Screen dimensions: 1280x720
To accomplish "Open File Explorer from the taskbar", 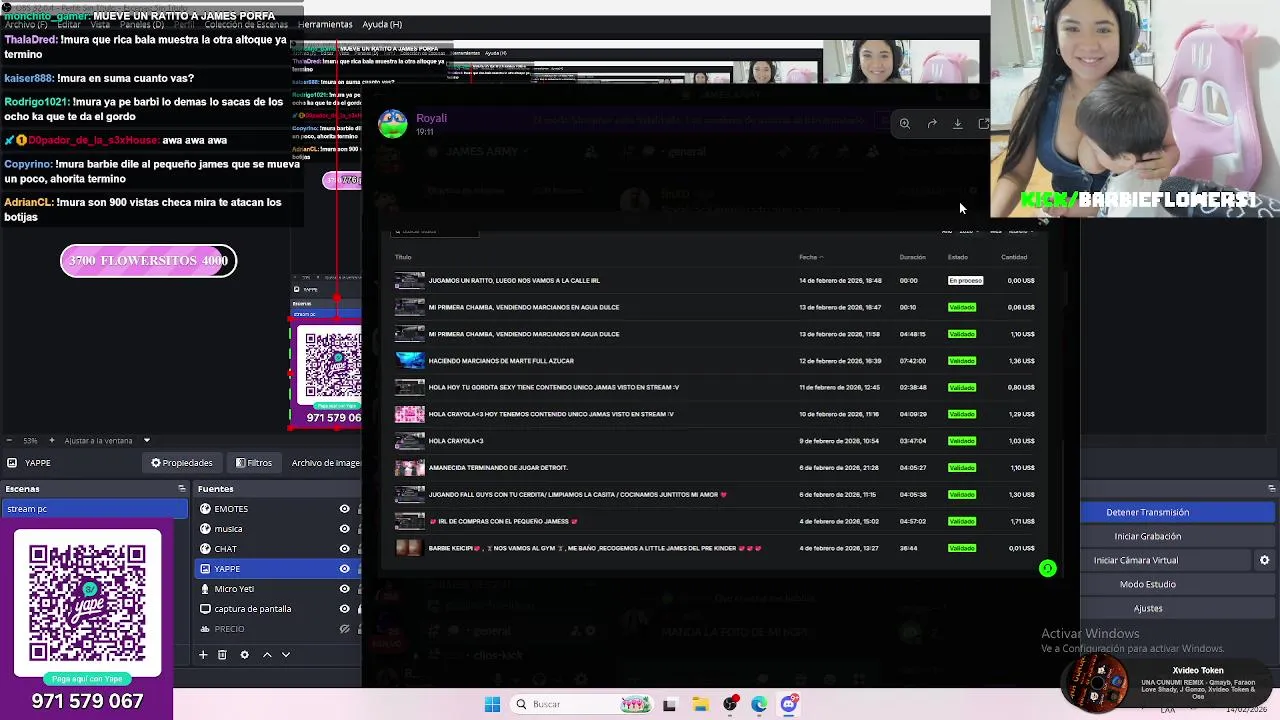I will [x=700, y=704].
